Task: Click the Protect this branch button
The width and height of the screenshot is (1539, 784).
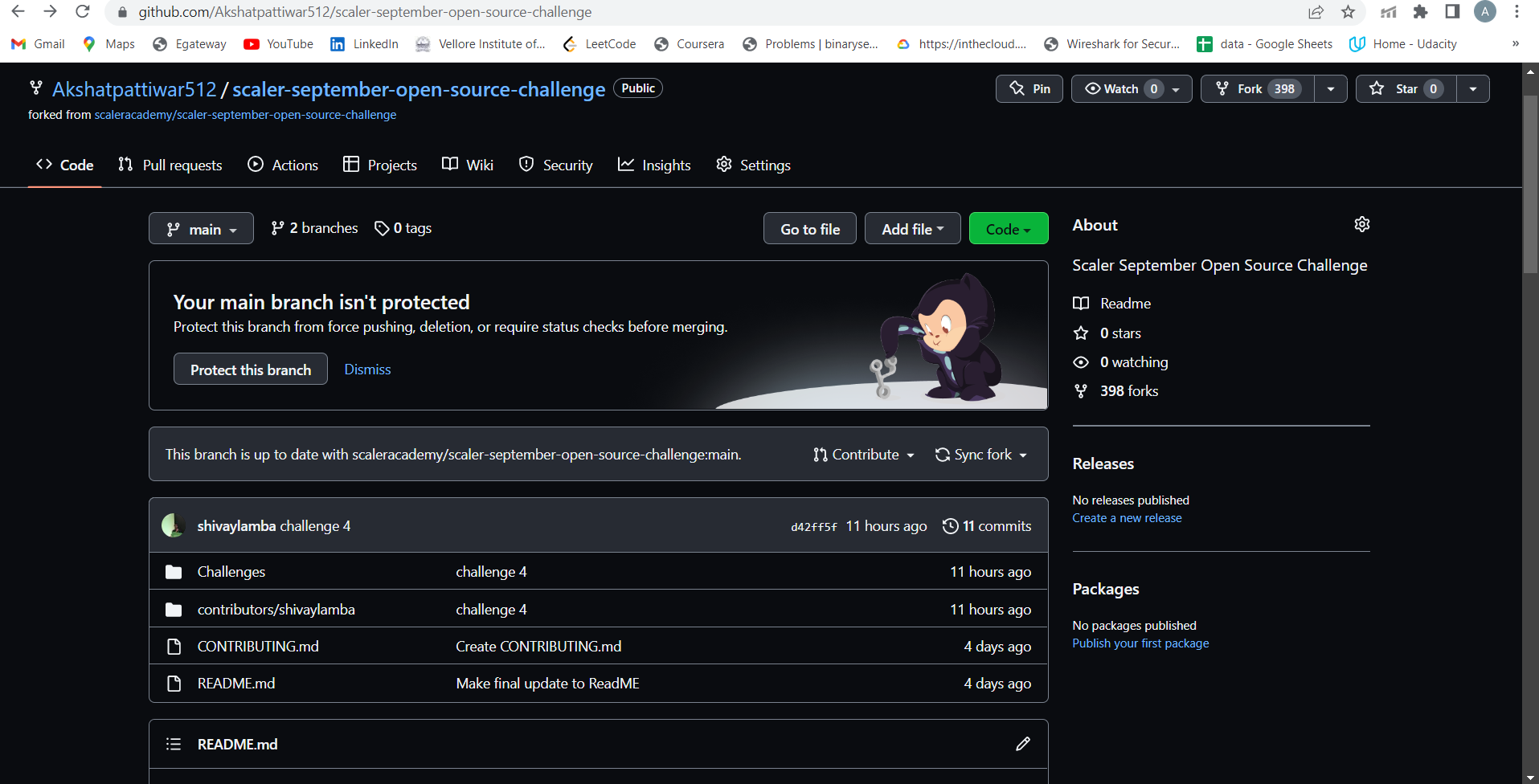Action: (x=250, y=369)
